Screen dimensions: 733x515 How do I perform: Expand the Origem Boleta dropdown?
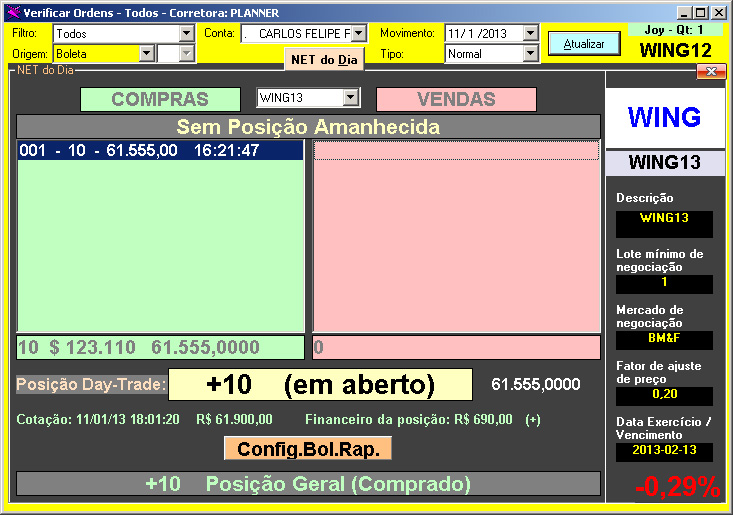(x=147, y=53)
